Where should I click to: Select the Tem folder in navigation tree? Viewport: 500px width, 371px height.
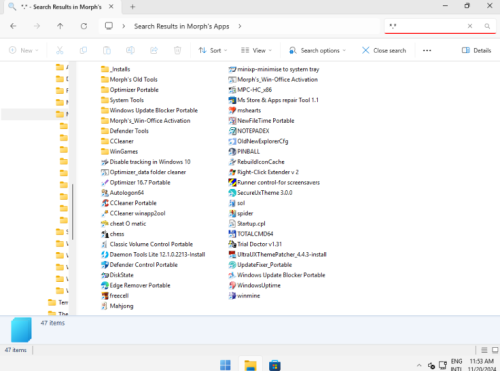[58, 302]
